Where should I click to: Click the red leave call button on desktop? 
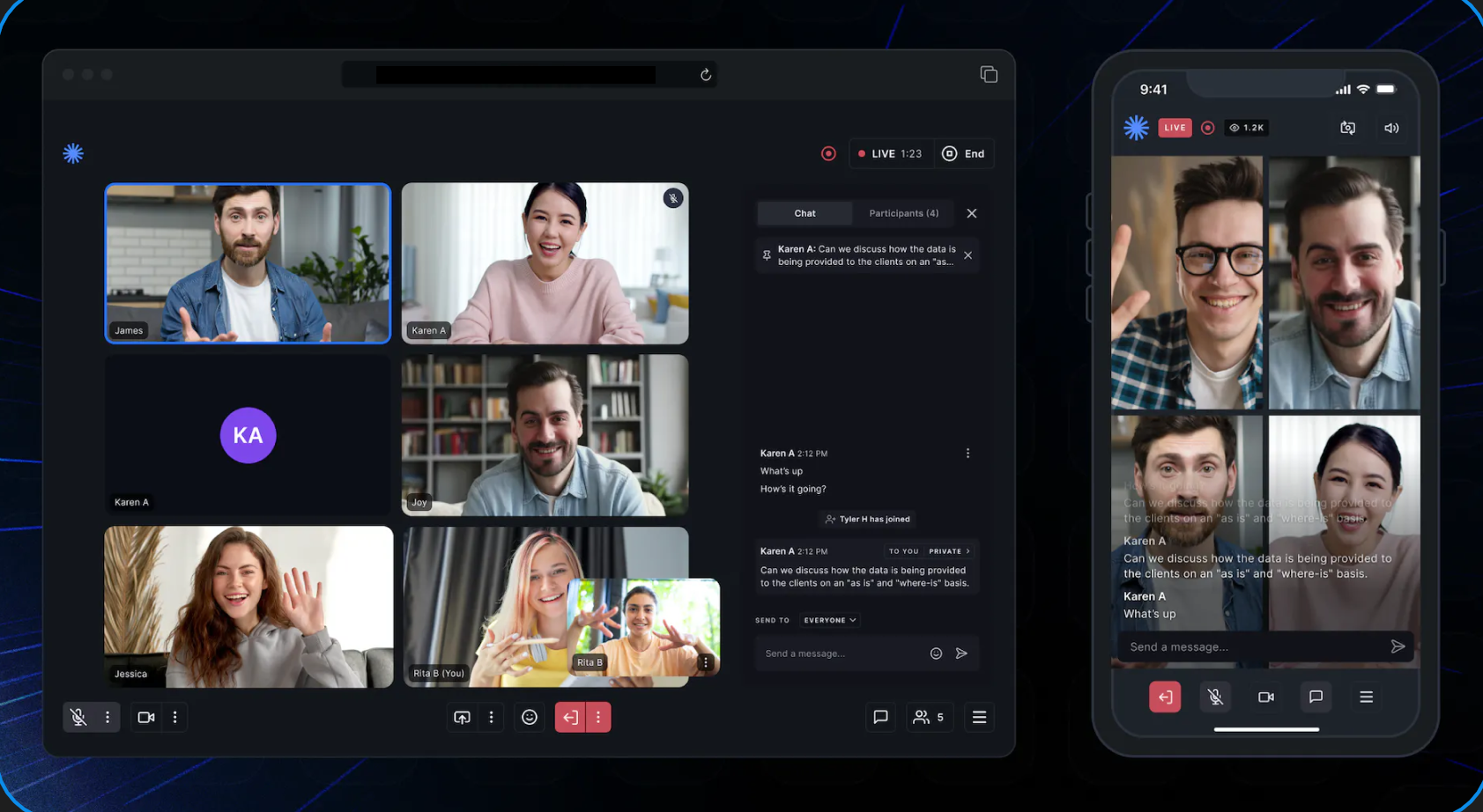coord(570,718)
